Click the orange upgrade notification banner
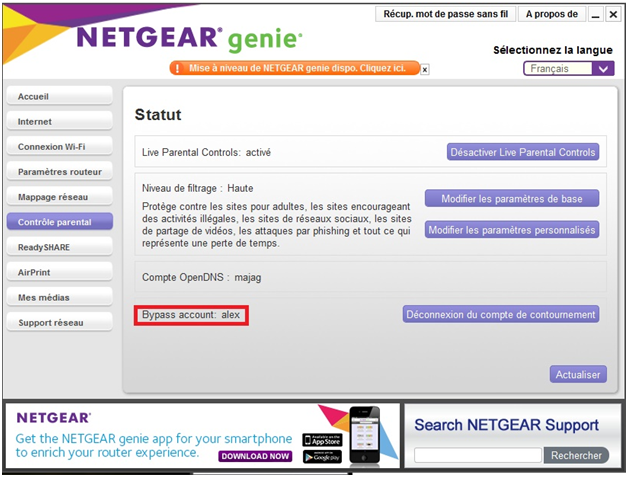Screen dimensions: 628x477 click(295, 68)
